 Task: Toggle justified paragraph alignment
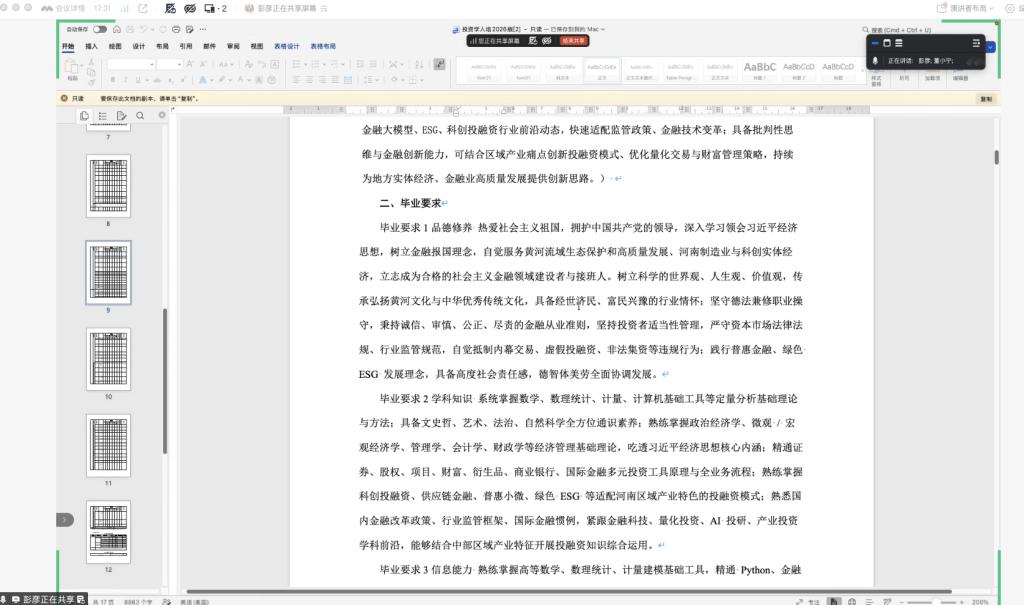pyautogui.click(x=335, y=80)
